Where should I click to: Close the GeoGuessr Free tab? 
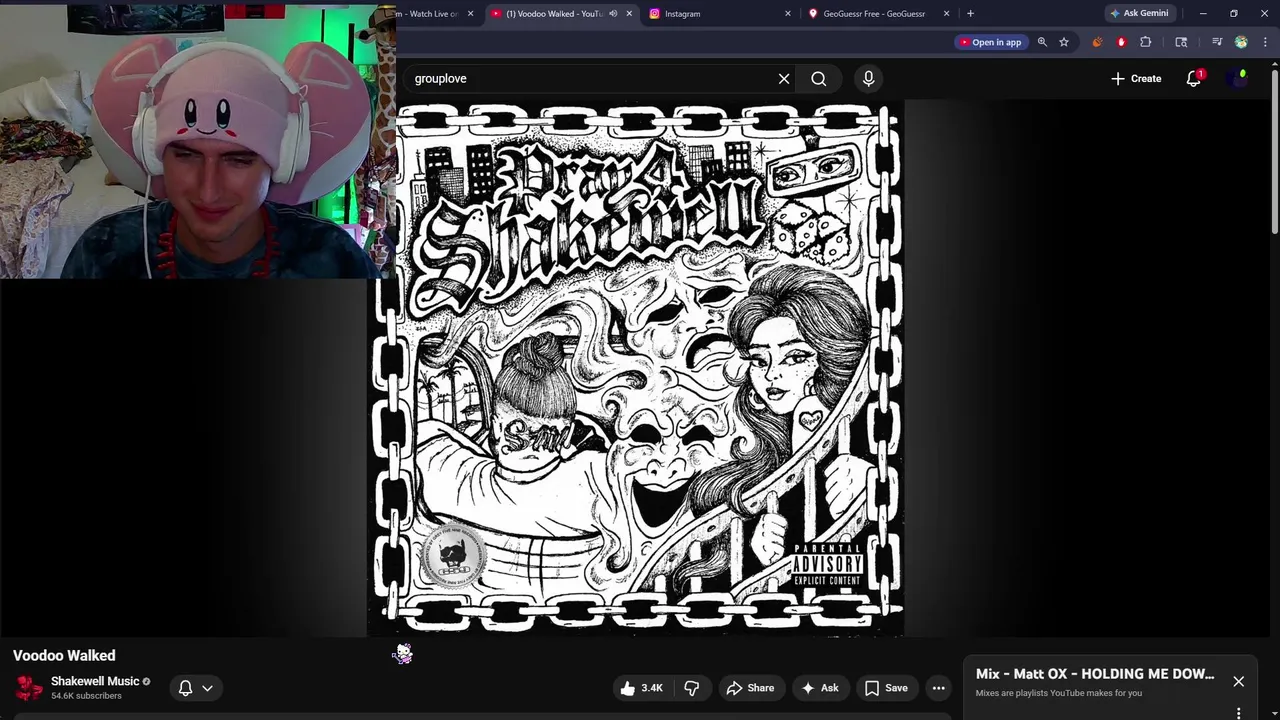point(946,14)
